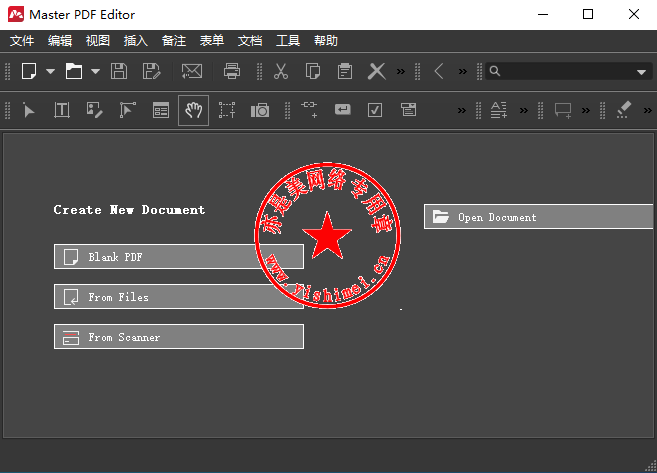This screenshot has width=657, height=473.
Task: Open the 视图 menu
Action: click(x=98, y=41)
